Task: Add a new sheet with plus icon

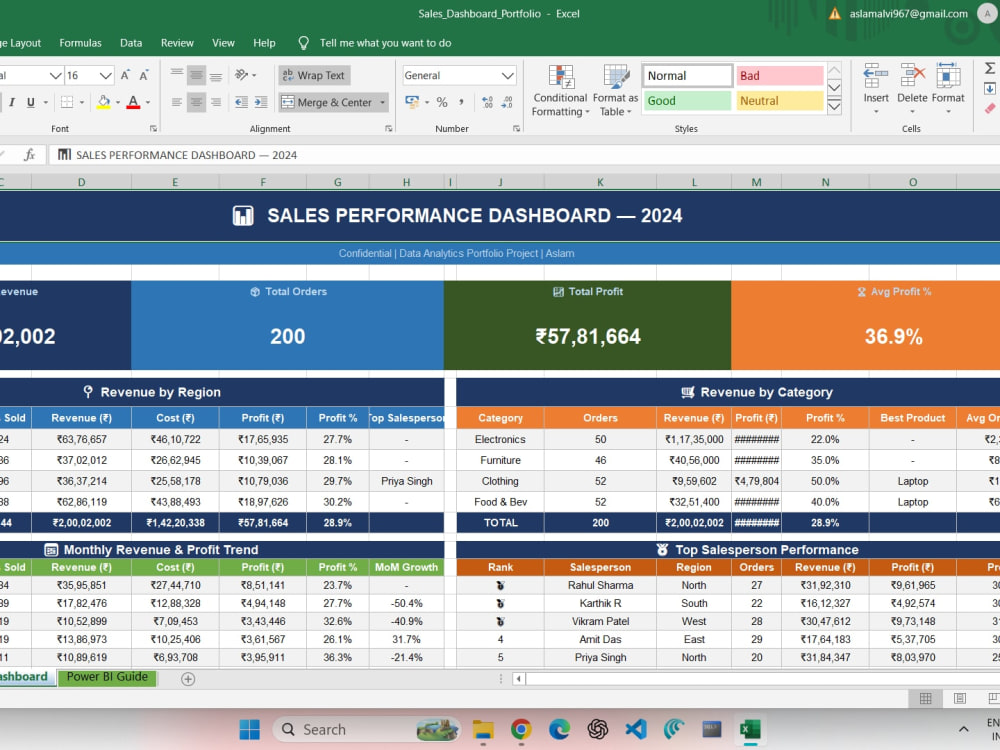Action: [188, 679]
